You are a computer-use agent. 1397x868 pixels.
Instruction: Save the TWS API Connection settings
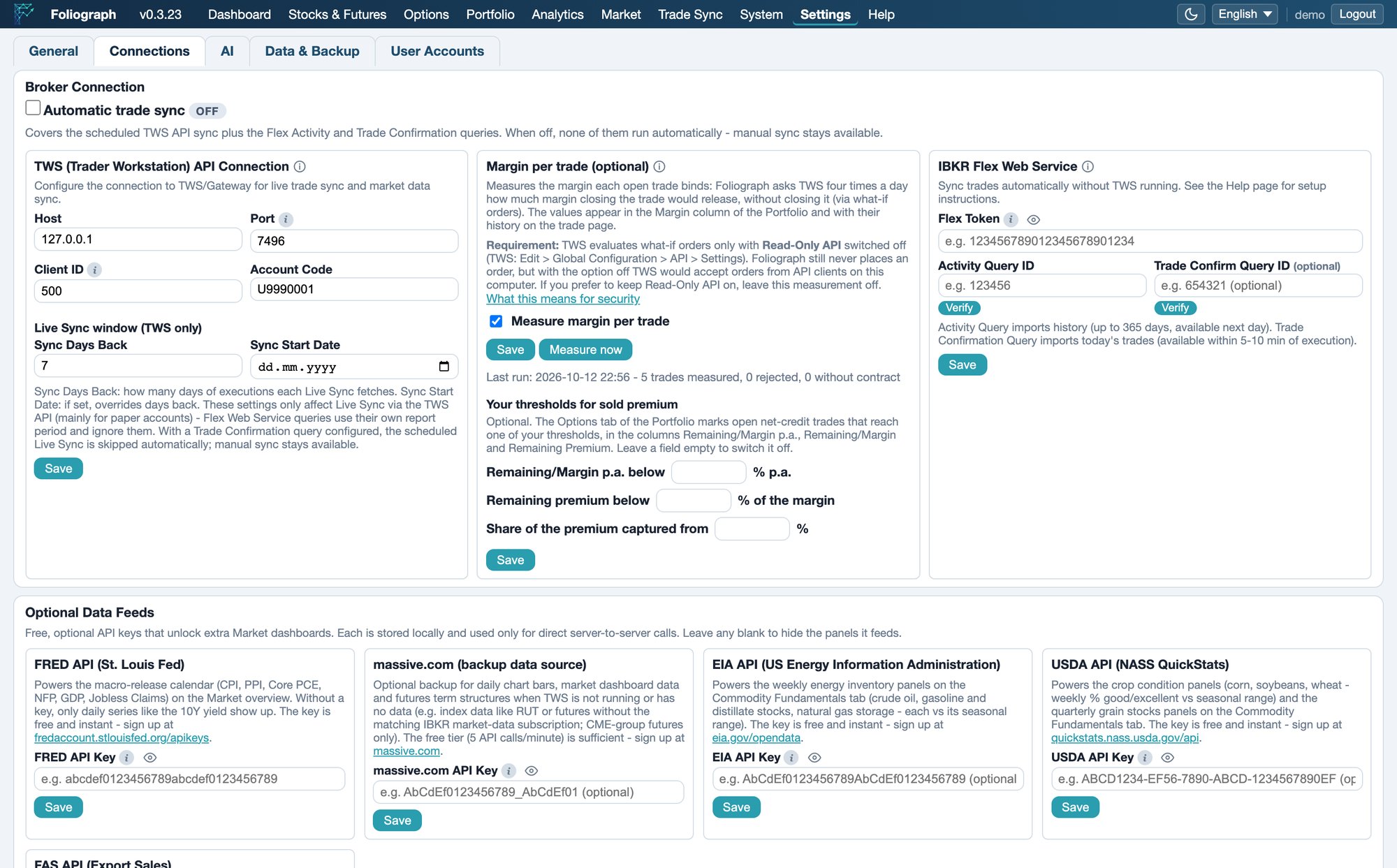pos(59,469)
